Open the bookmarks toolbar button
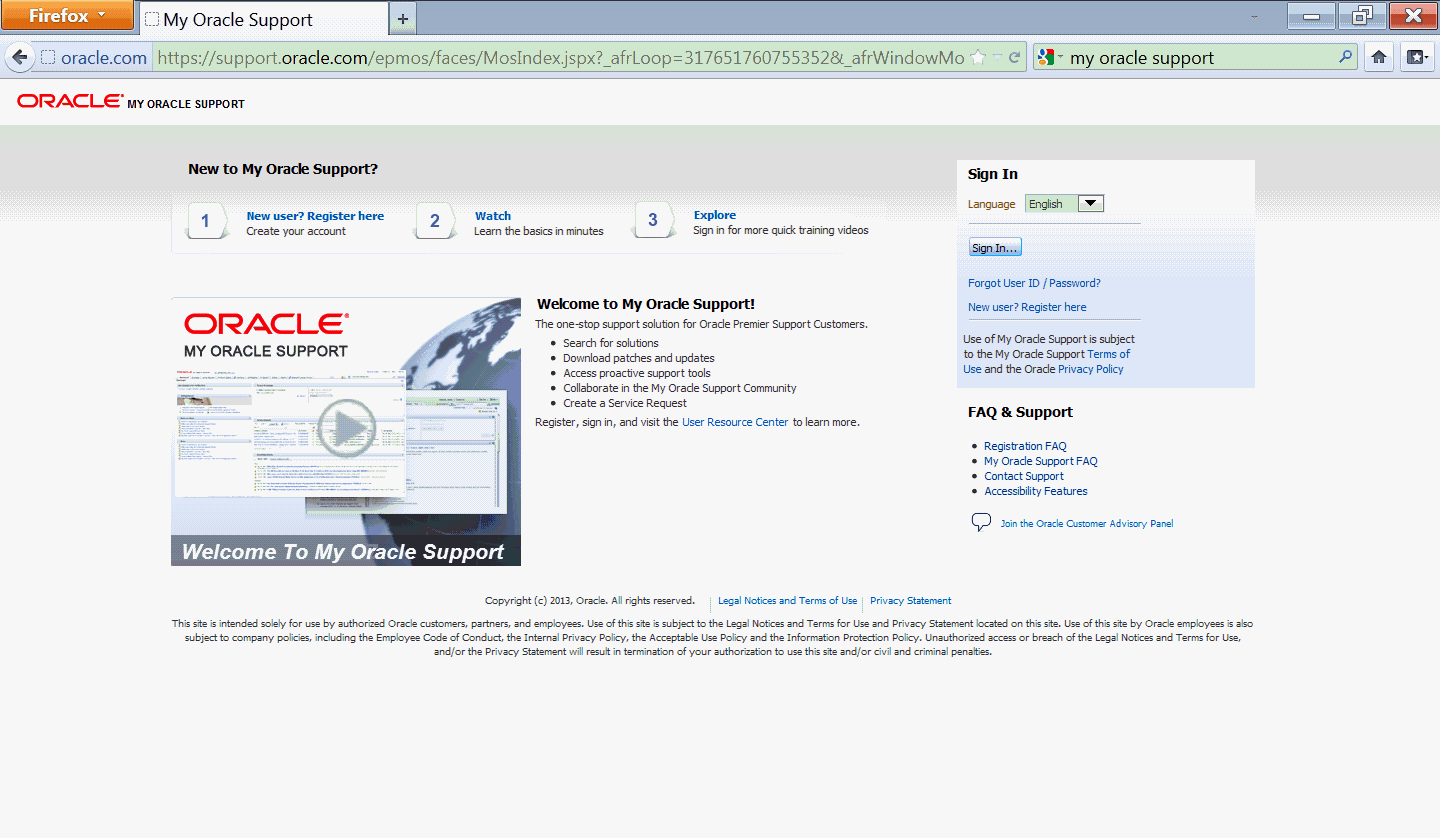 [1416, 57]
